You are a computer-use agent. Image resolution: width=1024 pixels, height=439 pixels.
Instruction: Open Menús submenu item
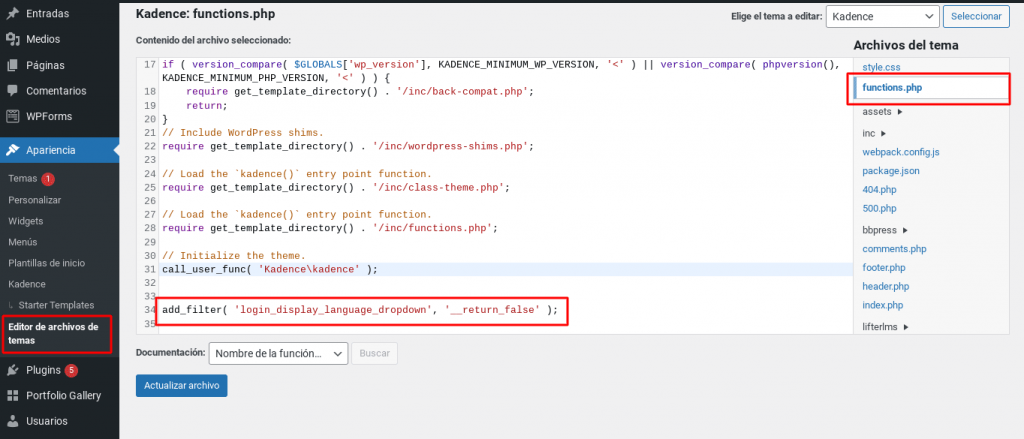click(x=23, y=242)
